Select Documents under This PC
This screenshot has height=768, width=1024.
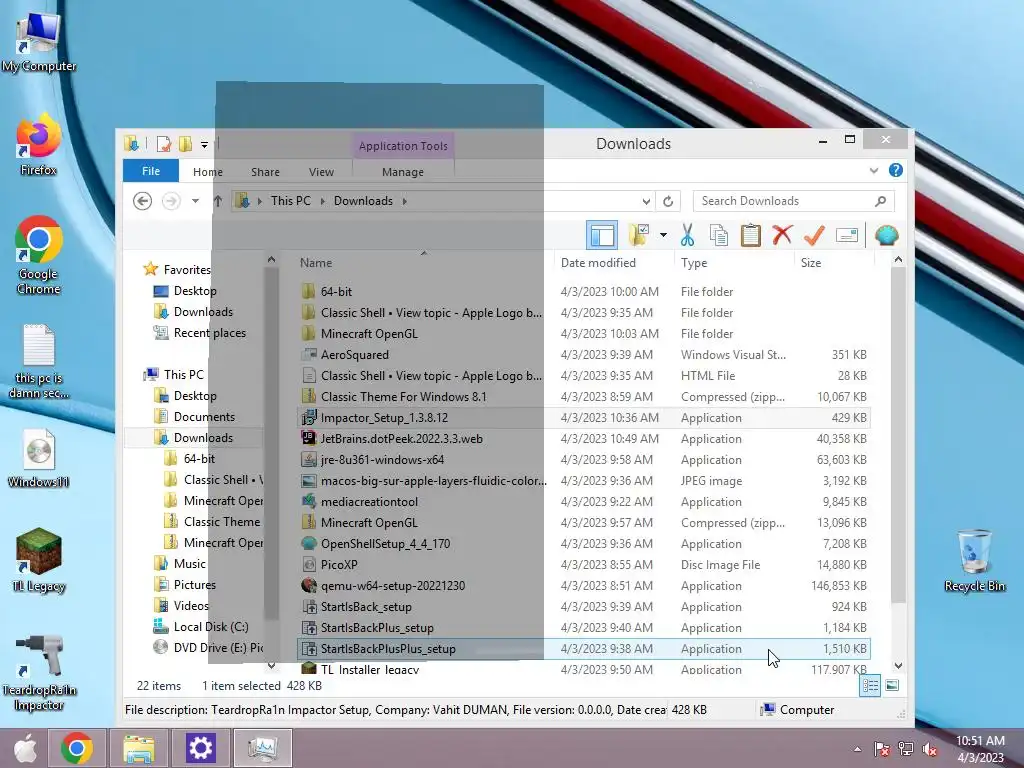click(x=204, y=417)
